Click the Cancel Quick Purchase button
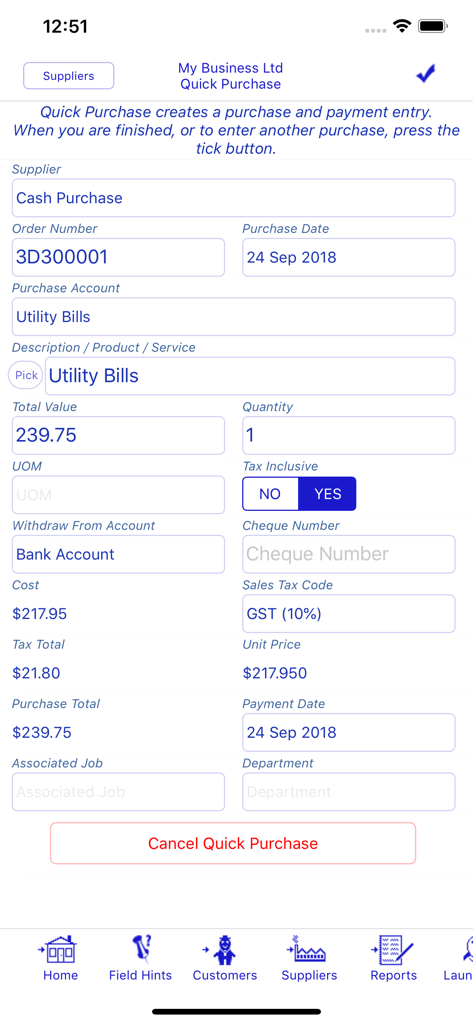Image resolution: width=473 pixels, height=1024 pixels. (x=233, y=843)
